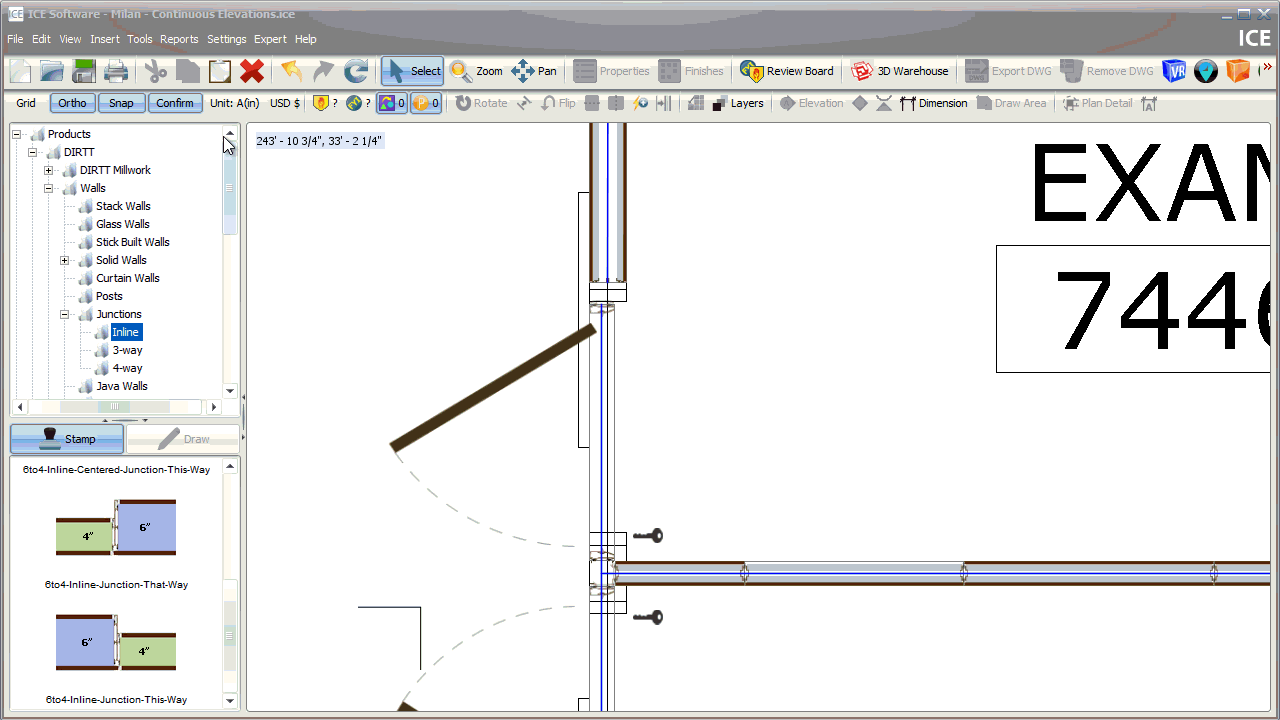Click the Dimension tool
Image resolution: width=1280 pixels, height=720 pixels.
click(934, 103)
